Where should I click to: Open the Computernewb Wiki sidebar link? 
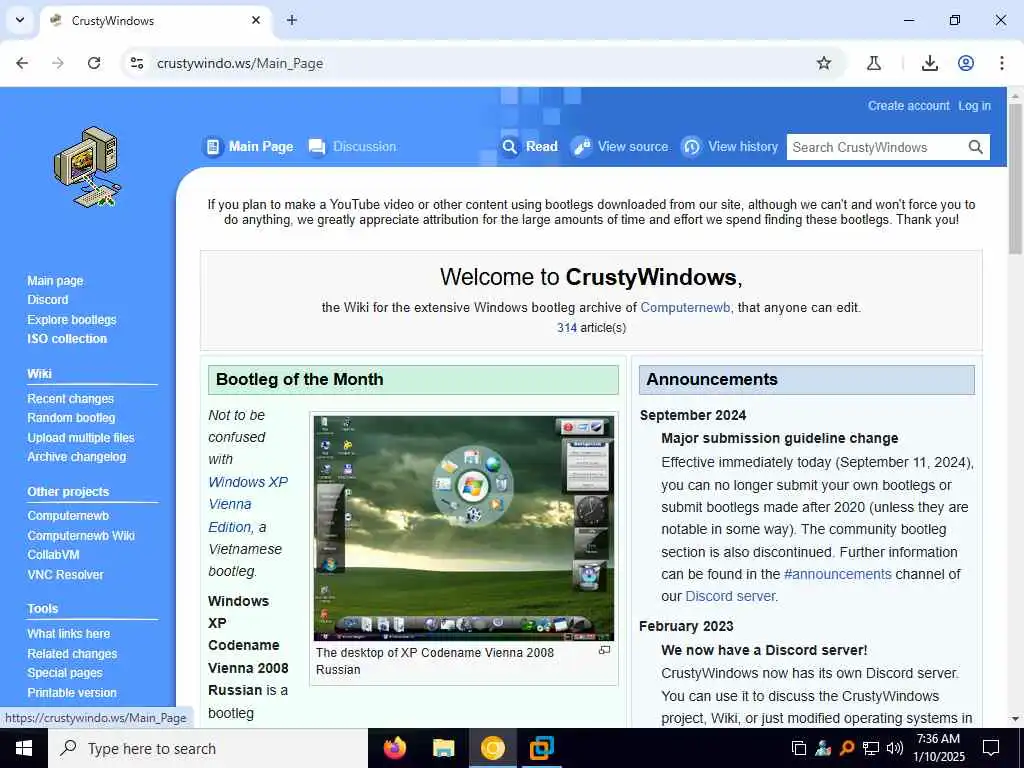[81, 536]
